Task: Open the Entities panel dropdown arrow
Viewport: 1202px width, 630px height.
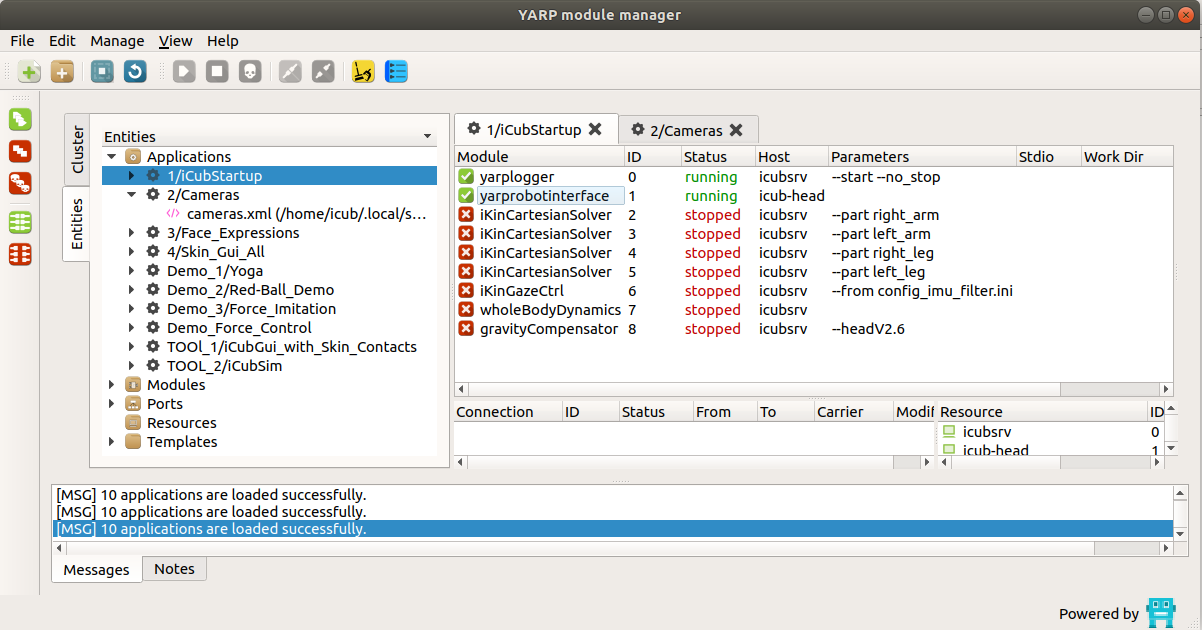Action: pos(428,137)
